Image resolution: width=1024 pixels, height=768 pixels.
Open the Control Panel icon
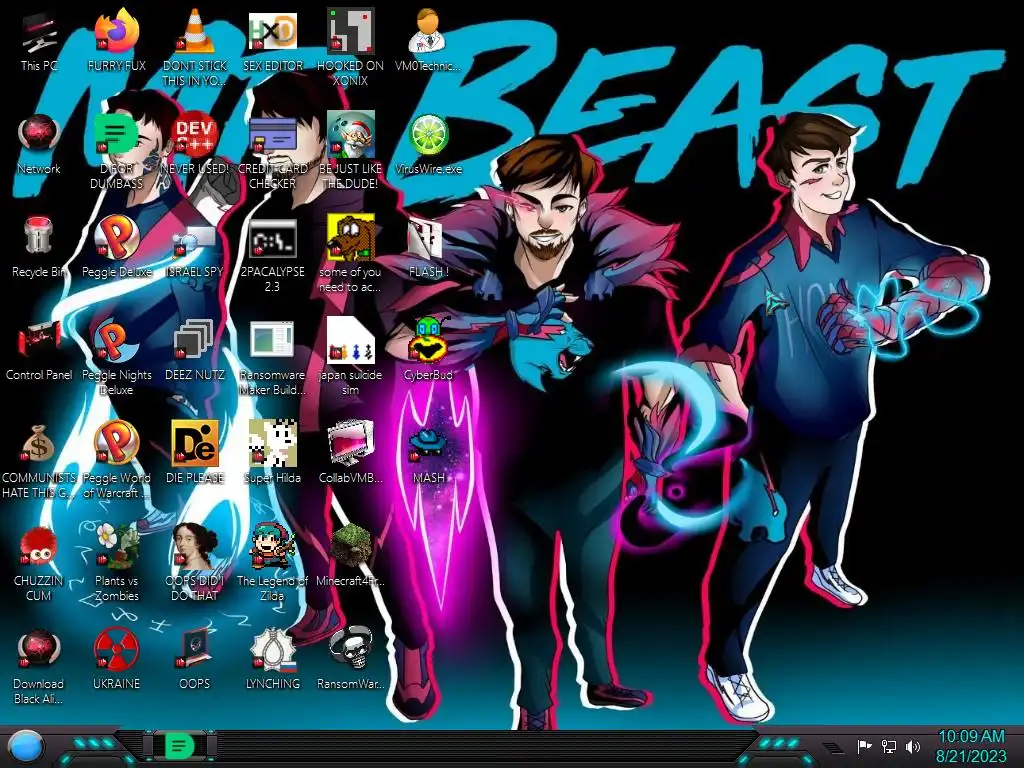pyautogui.click(x=39, y=340)
